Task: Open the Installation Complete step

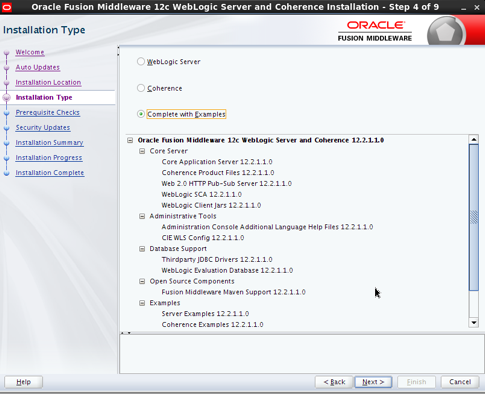Action: click(x=50, y=172)
